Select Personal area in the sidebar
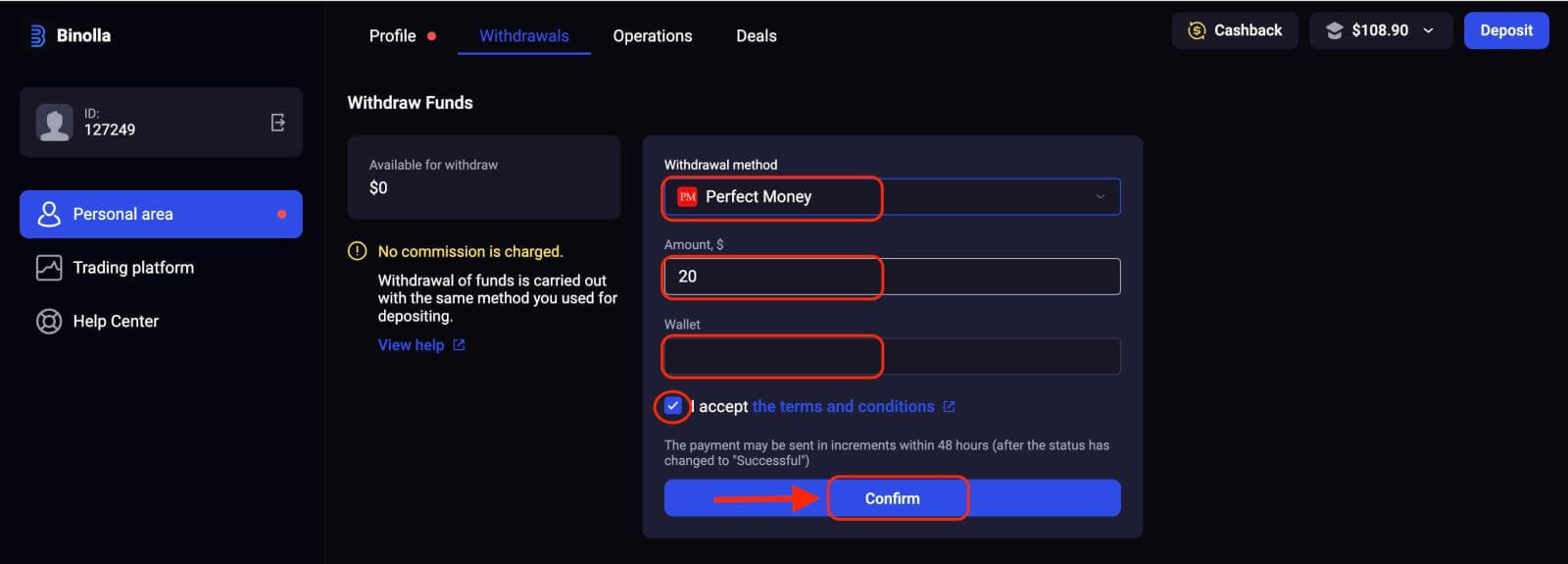This screenshot has height=564, width=1568. tap(161, 214)
